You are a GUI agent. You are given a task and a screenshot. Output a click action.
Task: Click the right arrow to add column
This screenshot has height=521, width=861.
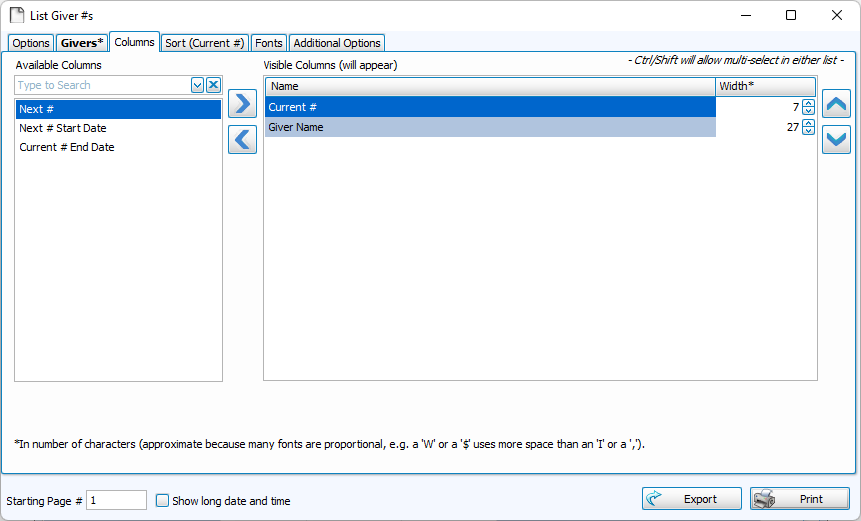(242, 103)
